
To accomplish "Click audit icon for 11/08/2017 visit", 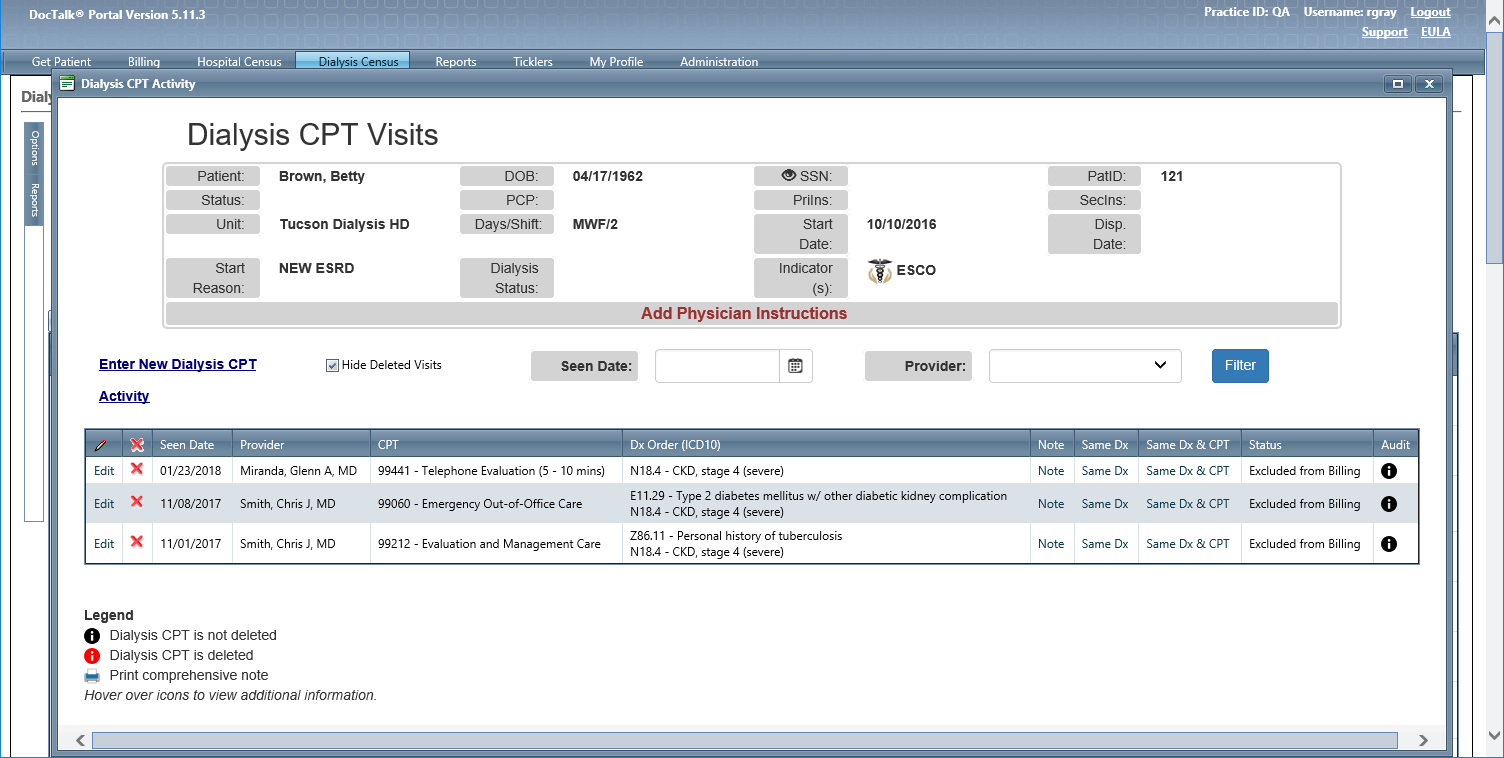I will tap(1388, 504).
